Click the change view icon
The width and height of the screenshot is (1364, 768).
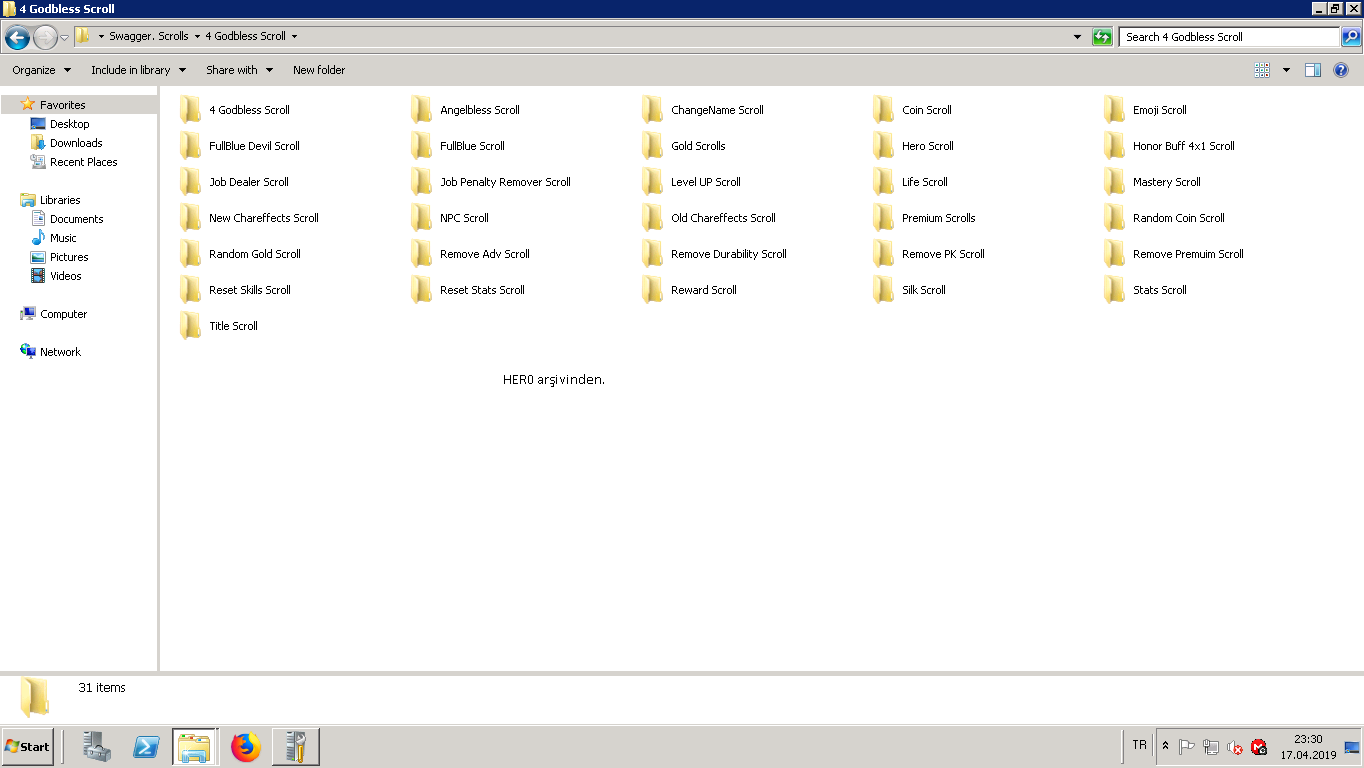click(x=1262, y=70)
